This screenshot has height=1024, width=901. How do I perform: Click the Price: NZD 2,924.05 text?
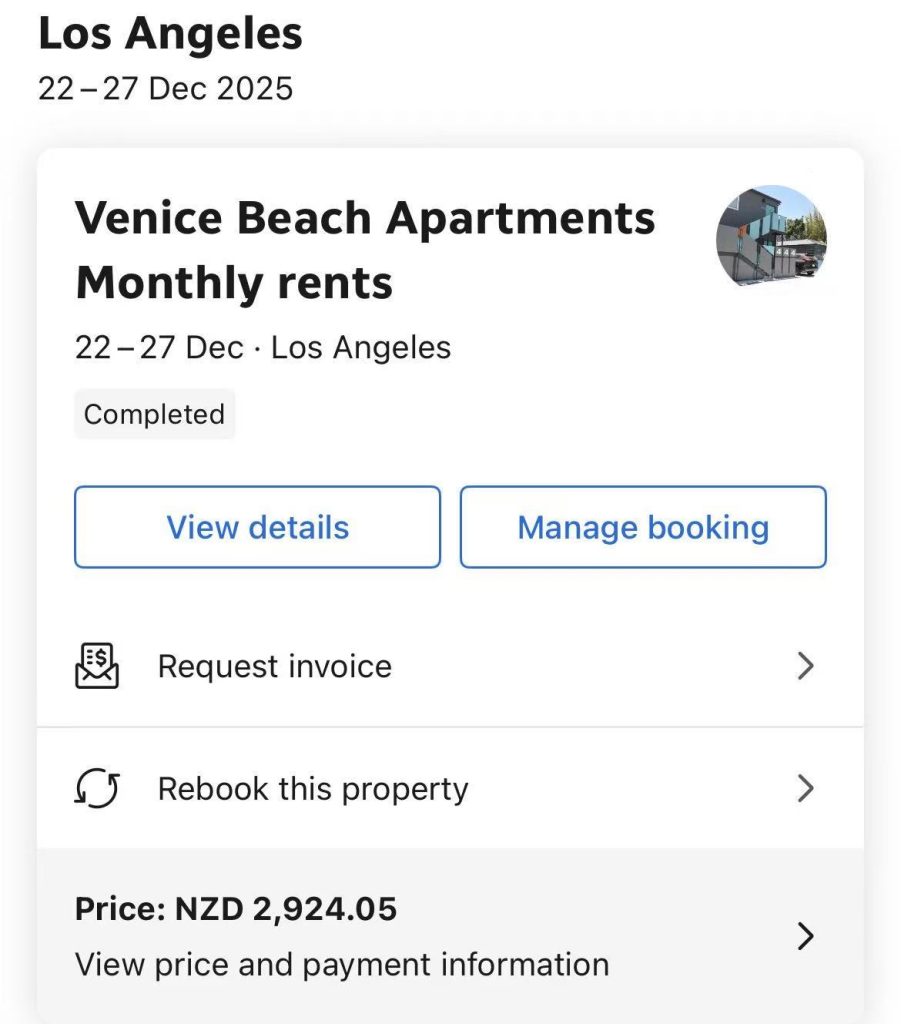point(236,909)
